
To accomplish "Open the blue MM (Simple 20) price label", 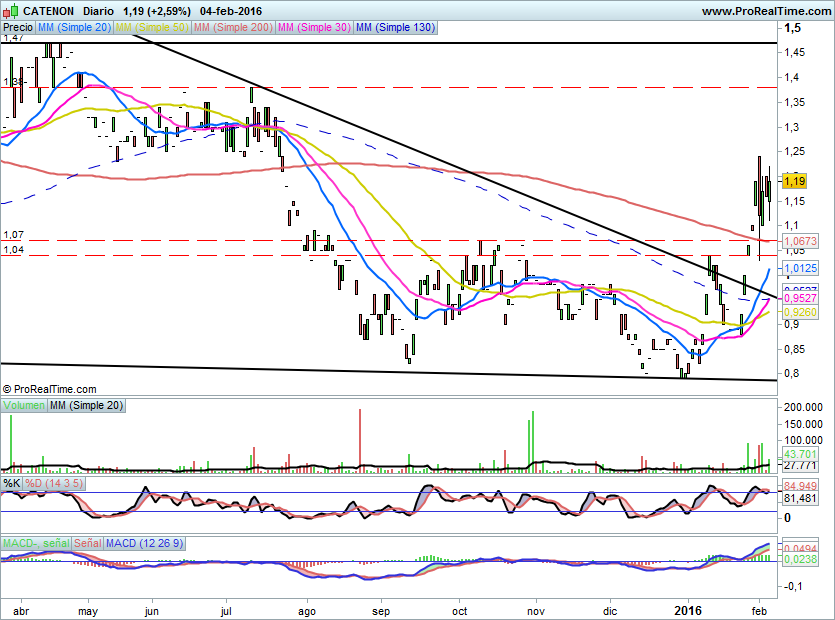I will (74, 28).
